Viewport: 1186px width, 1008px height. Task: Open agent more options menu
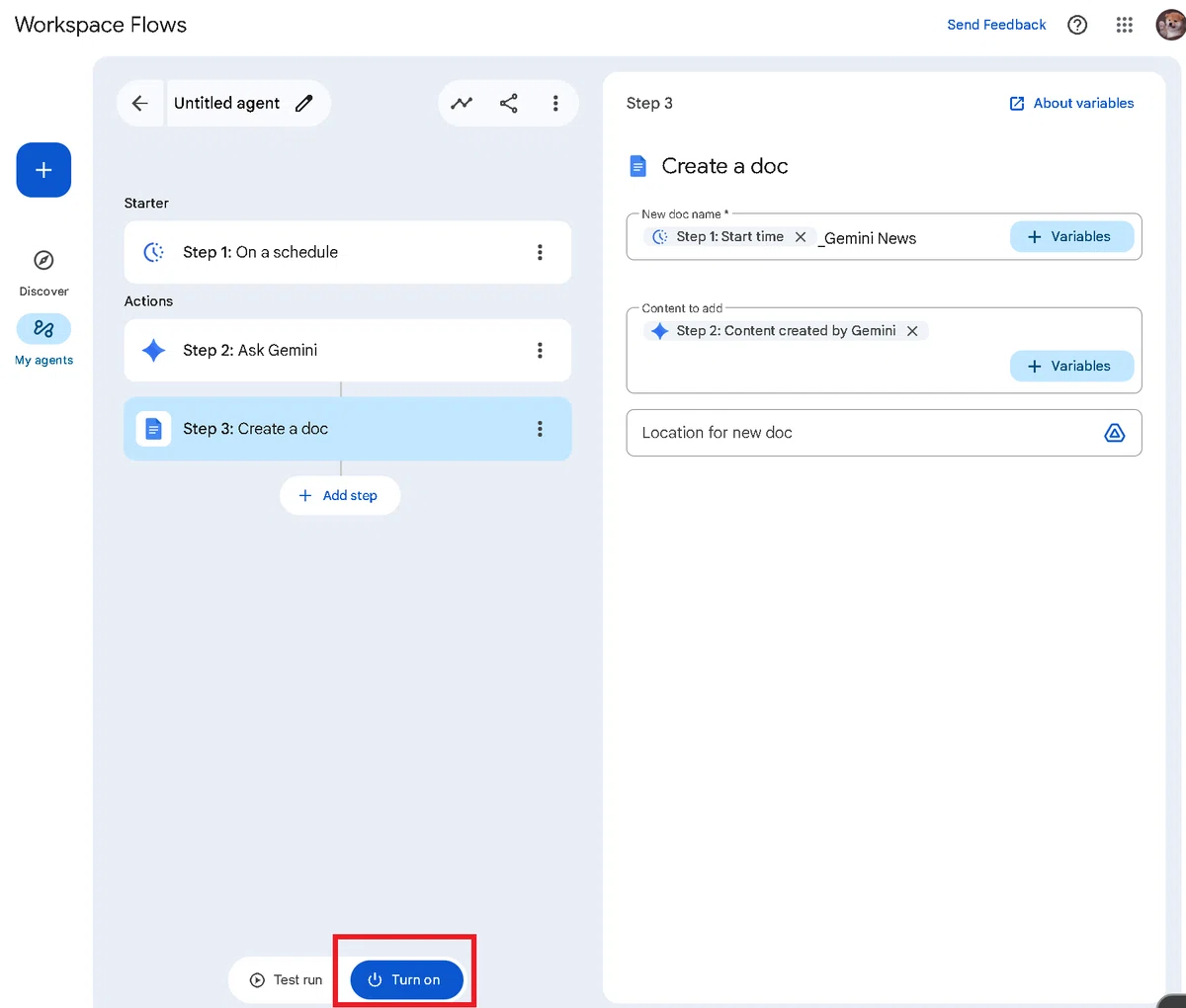(555, 103)
